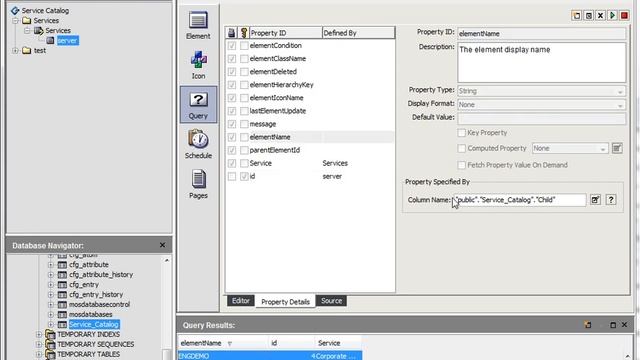Close the Database Navigator panel
Screen dimensions: 640x360
(x=162, y=245)
